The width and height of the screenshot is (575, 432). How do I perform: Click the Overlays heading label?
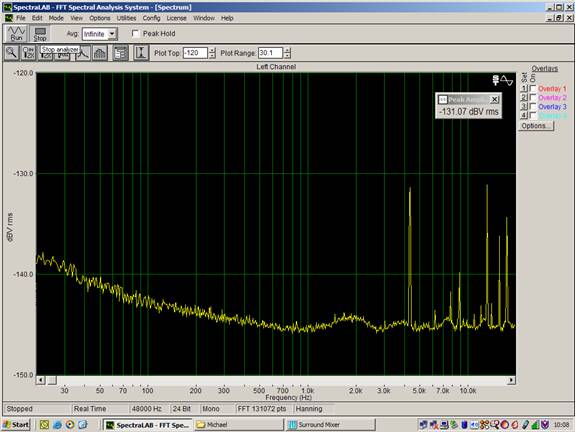pyautogui.click(x=545, y=69)
